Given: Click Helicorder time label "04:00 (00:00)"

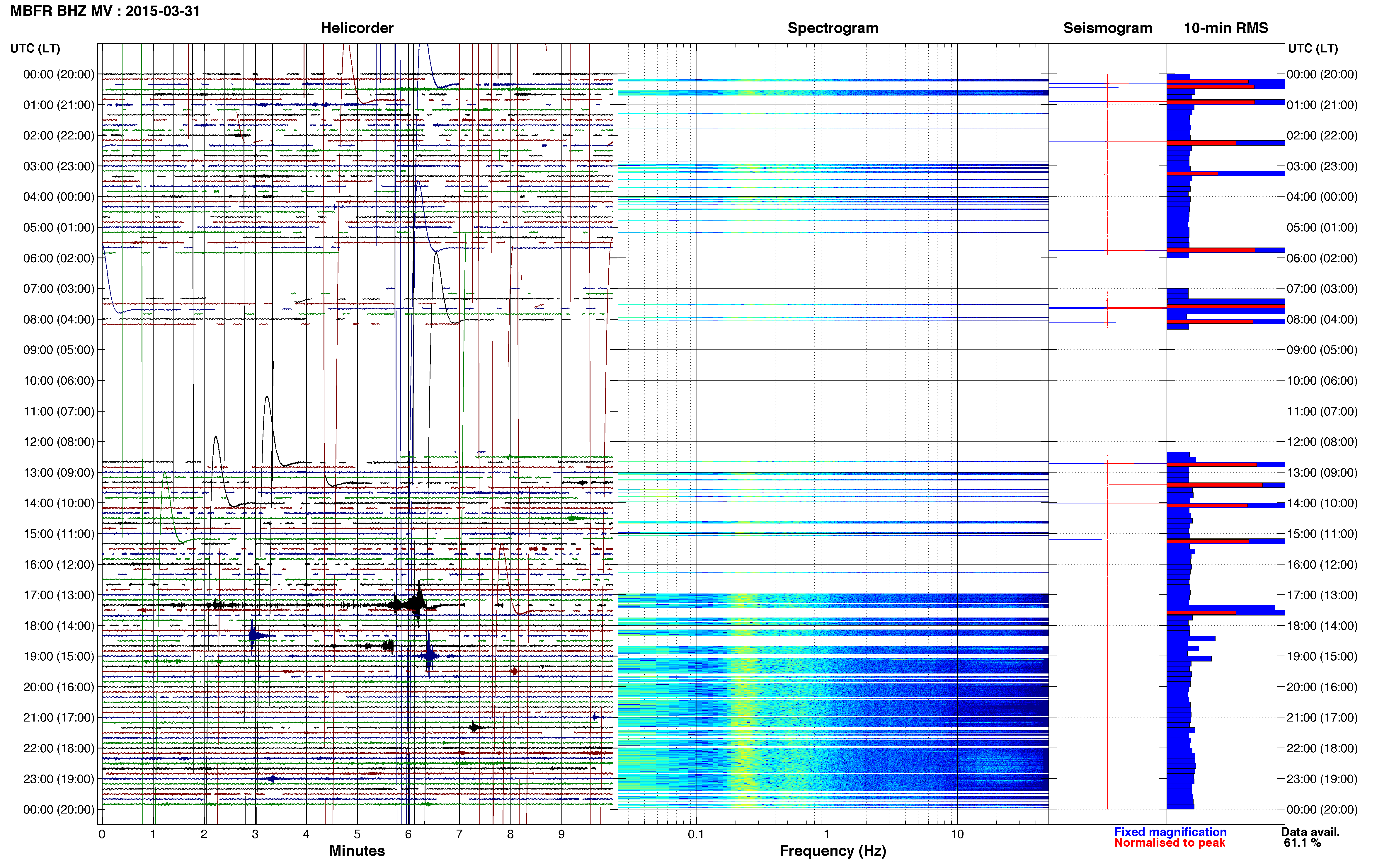Looking at the screenshot, I should click(x=59, y=197).
